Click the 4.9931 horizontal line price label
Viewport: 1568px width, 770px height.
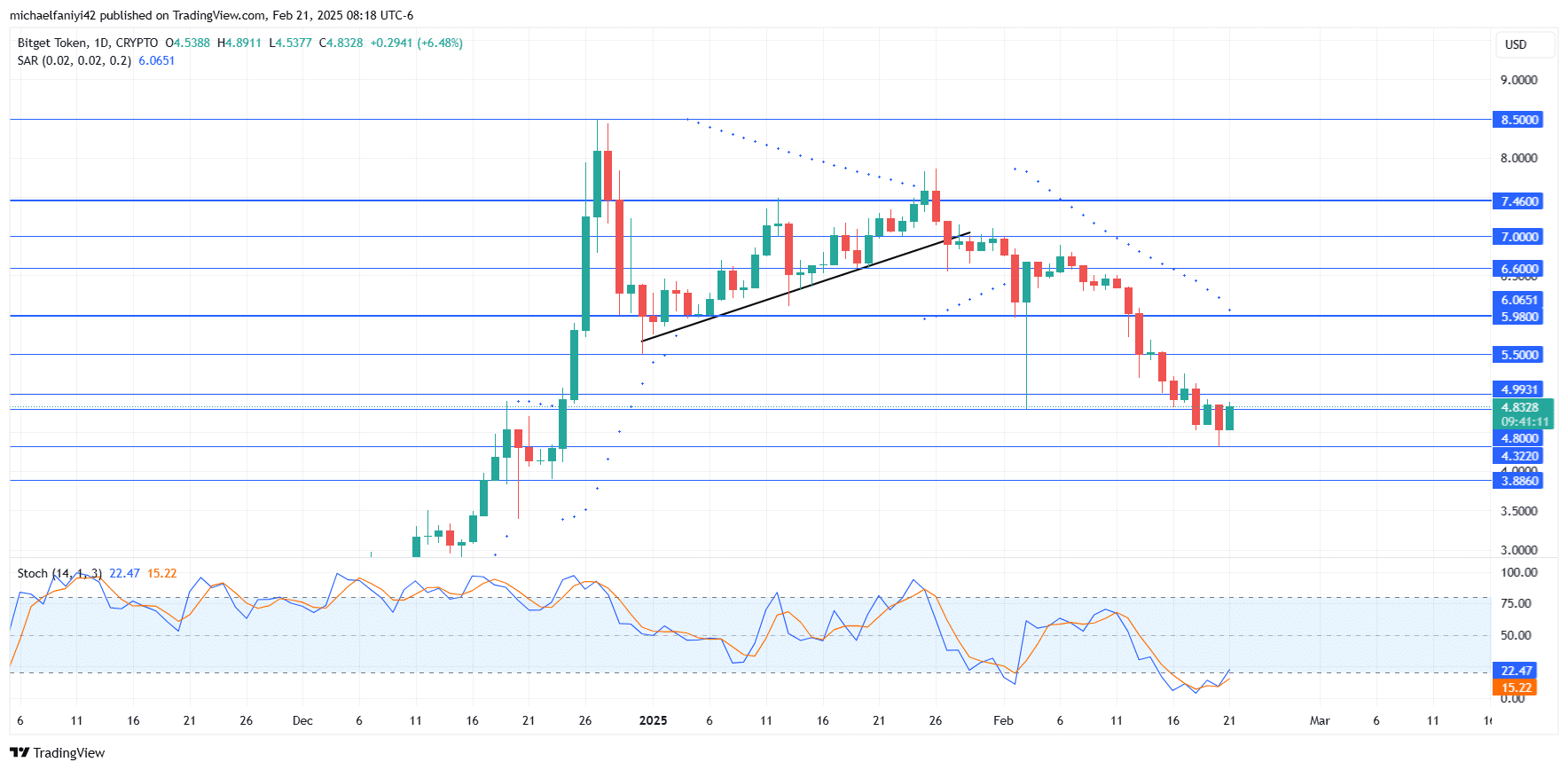1519,389
